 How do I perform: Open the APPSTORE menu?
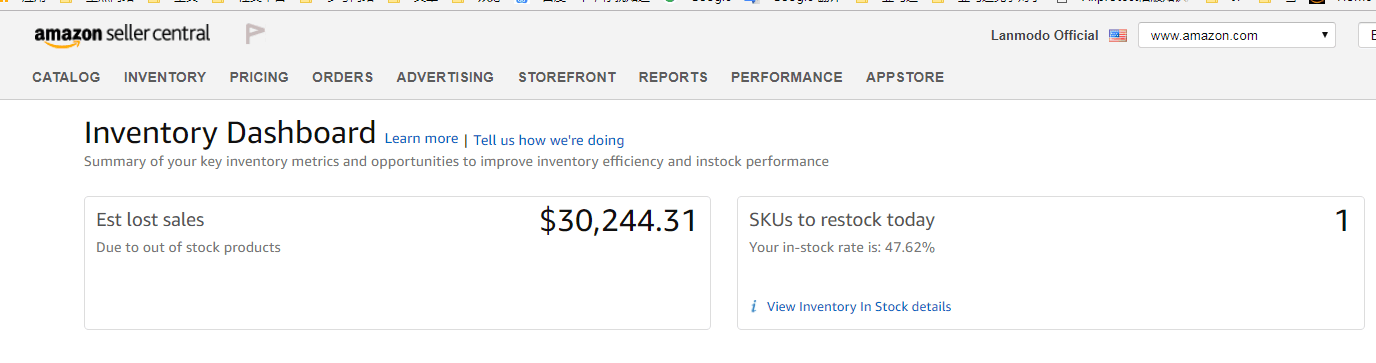[905, 77]
